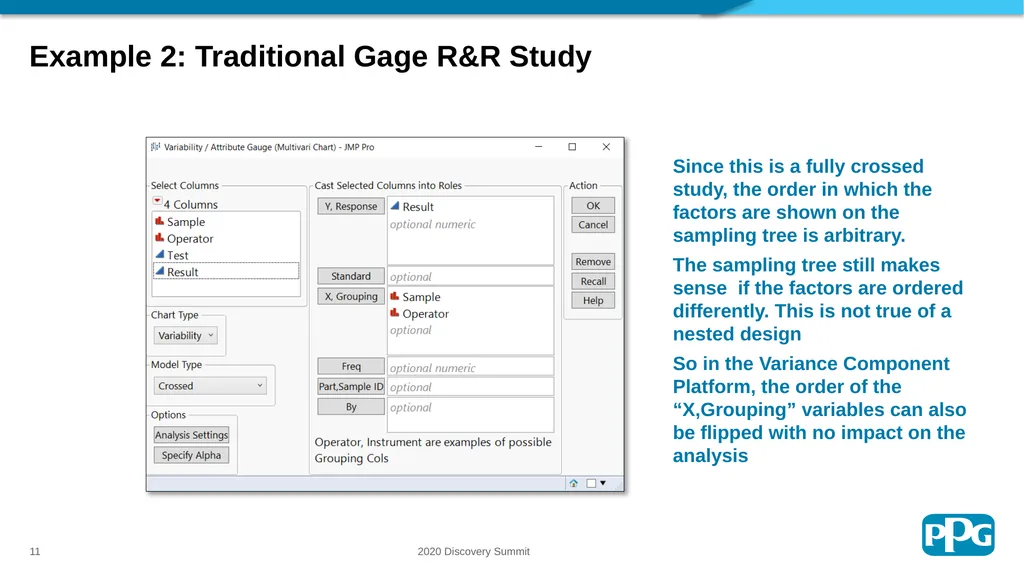
Task: Click the red nominal icon beside Sample column
Action: pyautogui.click(x=159, y=222)
